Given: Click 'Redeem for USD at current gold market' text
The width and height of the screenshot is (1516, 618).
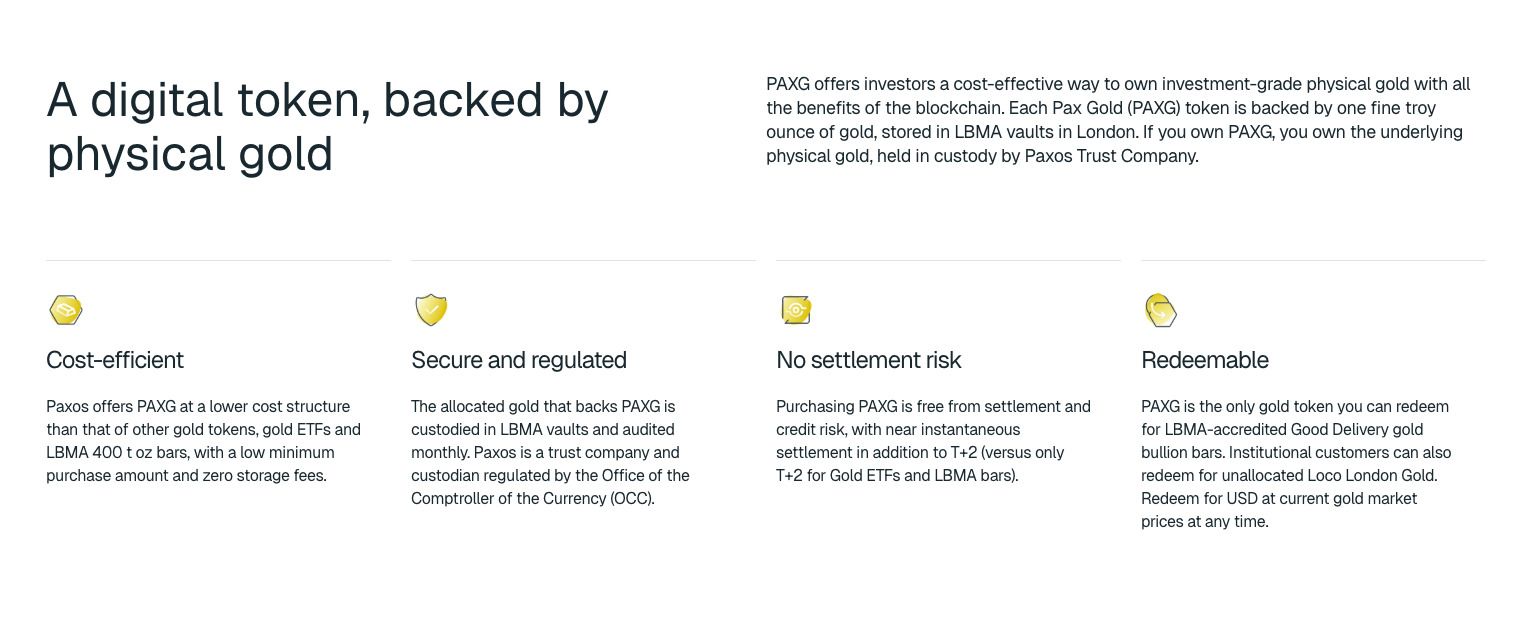Looking at the screenshot, I should [1279, 499].
